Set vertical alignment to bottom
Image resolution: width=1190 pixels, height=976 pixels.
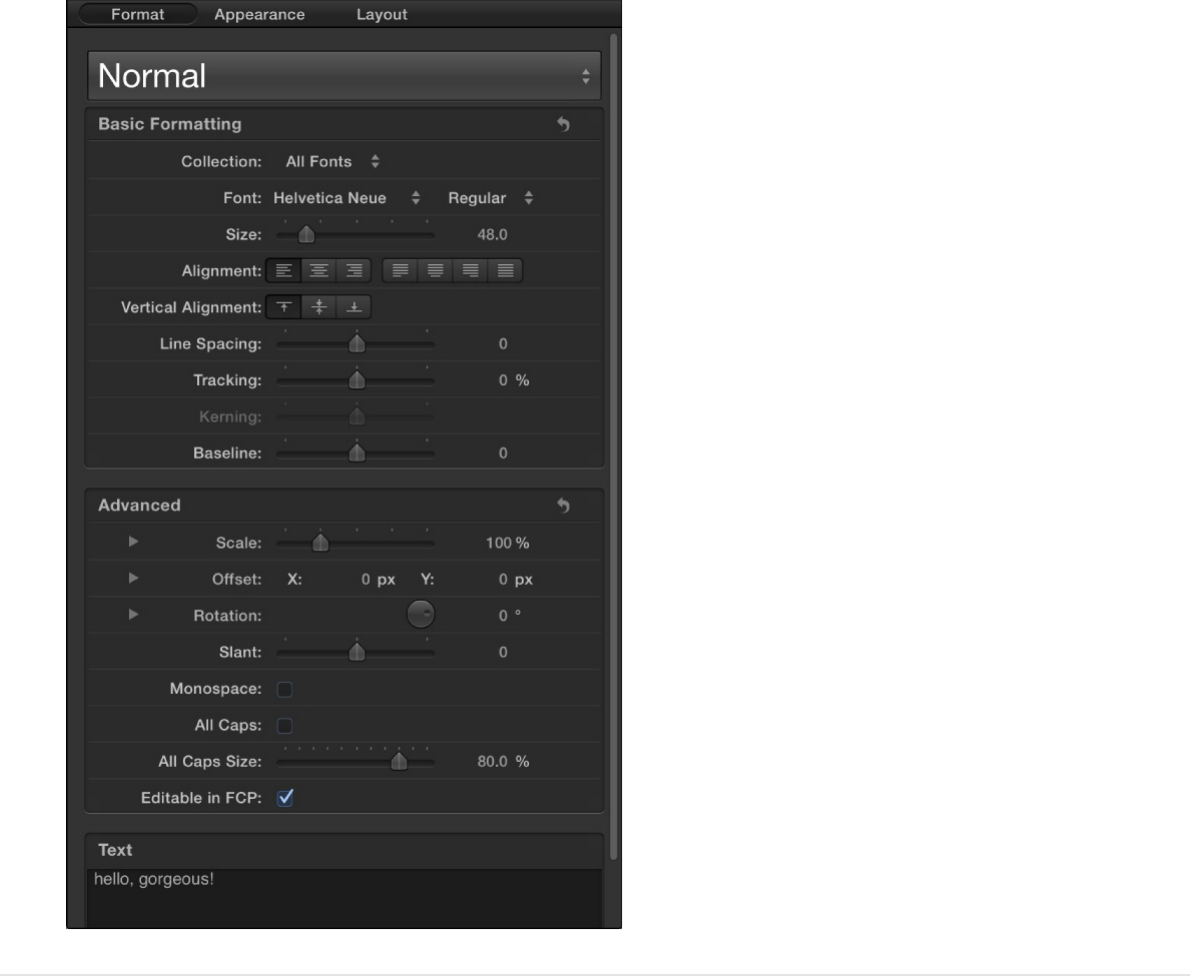354,307
